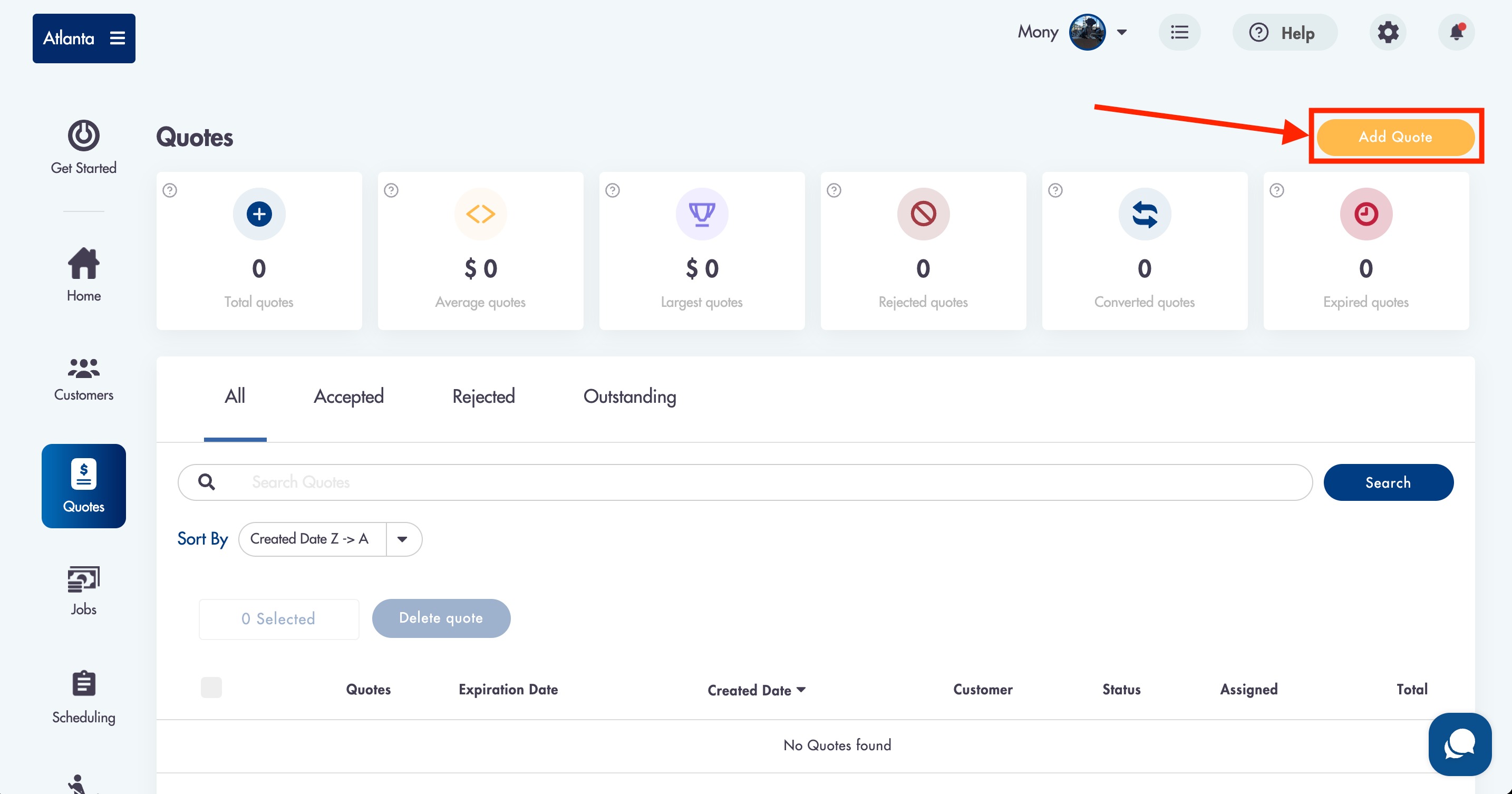Click the Add Quote button
The width and height of the screenshot is (1512, 794).
(x=1394, y=137)
